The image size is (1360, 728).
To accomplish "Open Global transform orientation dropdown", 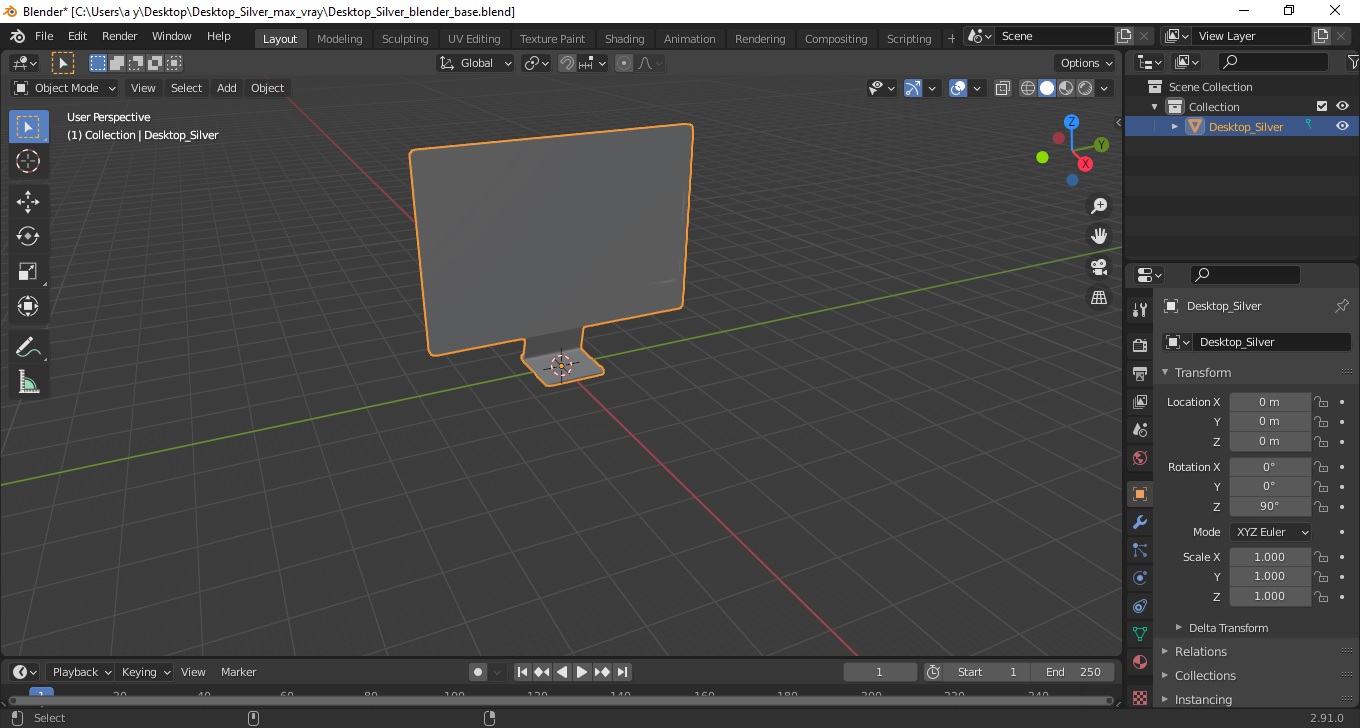I will pyautogui.click(x=476, y=63).
